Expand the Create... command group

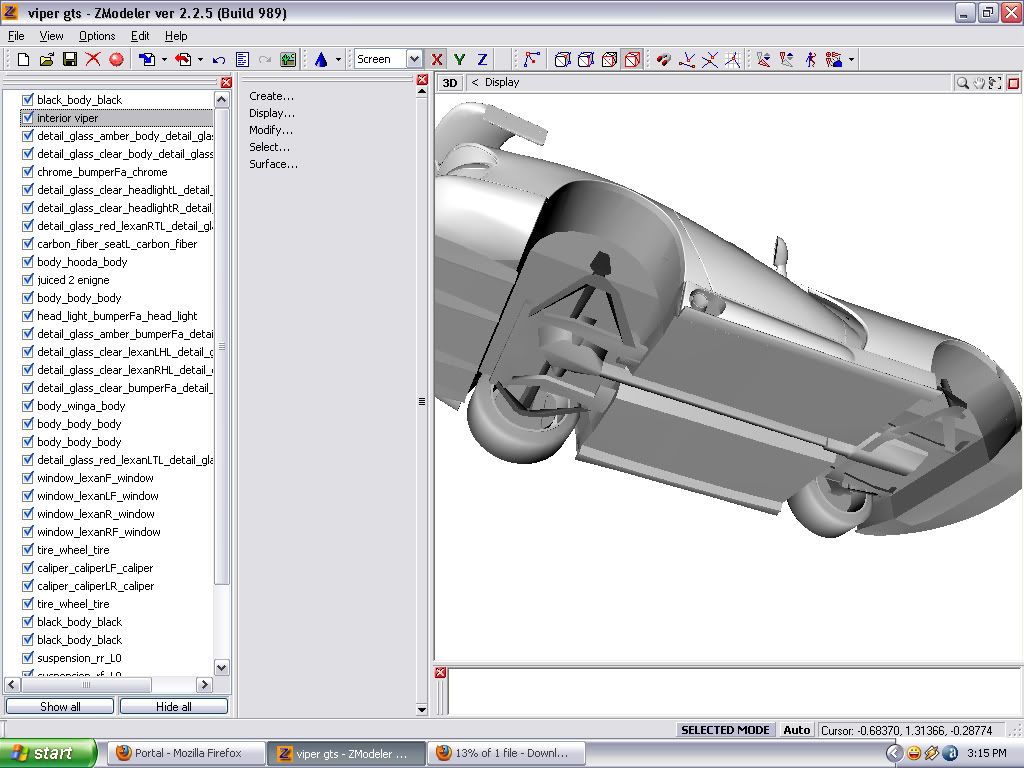click(271, 96)
